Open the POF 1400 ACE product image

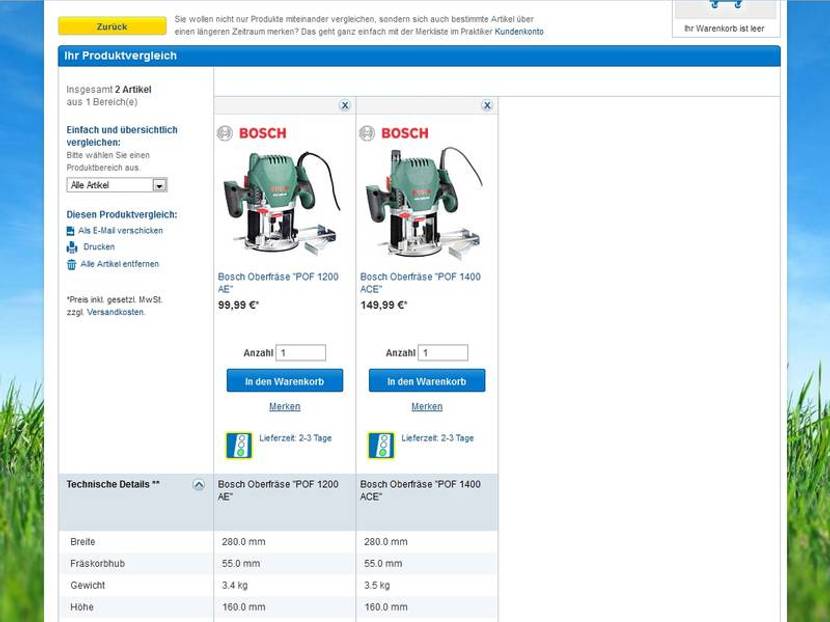(x=425, y=204)
